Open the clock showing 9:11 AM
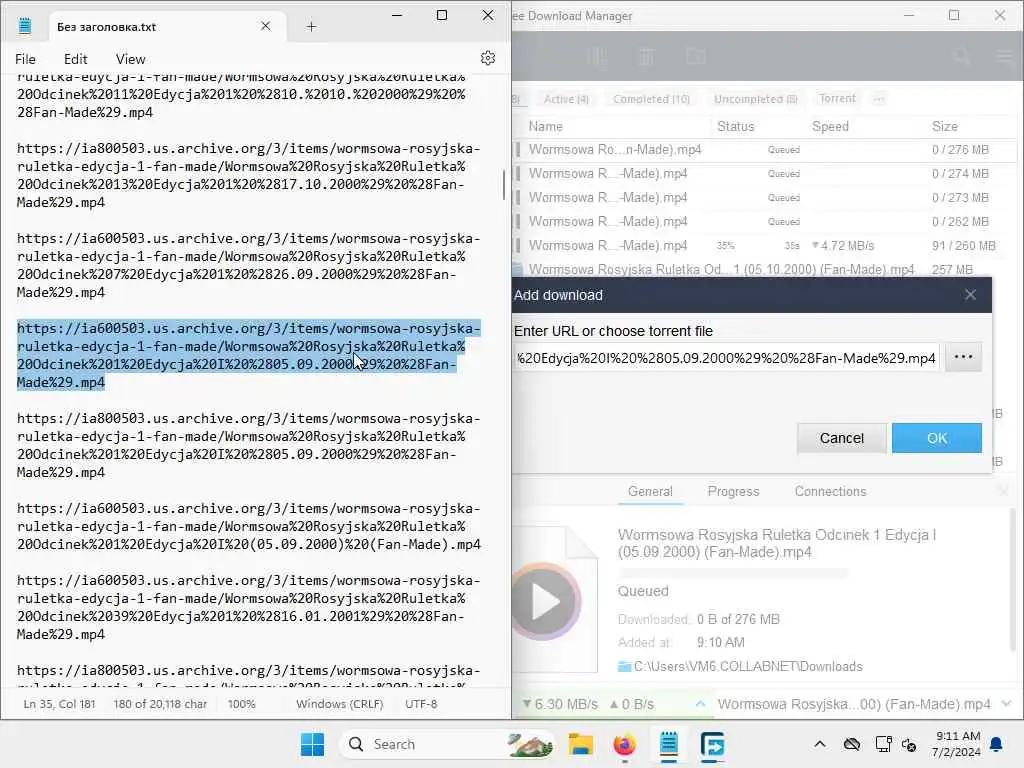Screen dimensions: 1024x768 (x=956, y=744)
